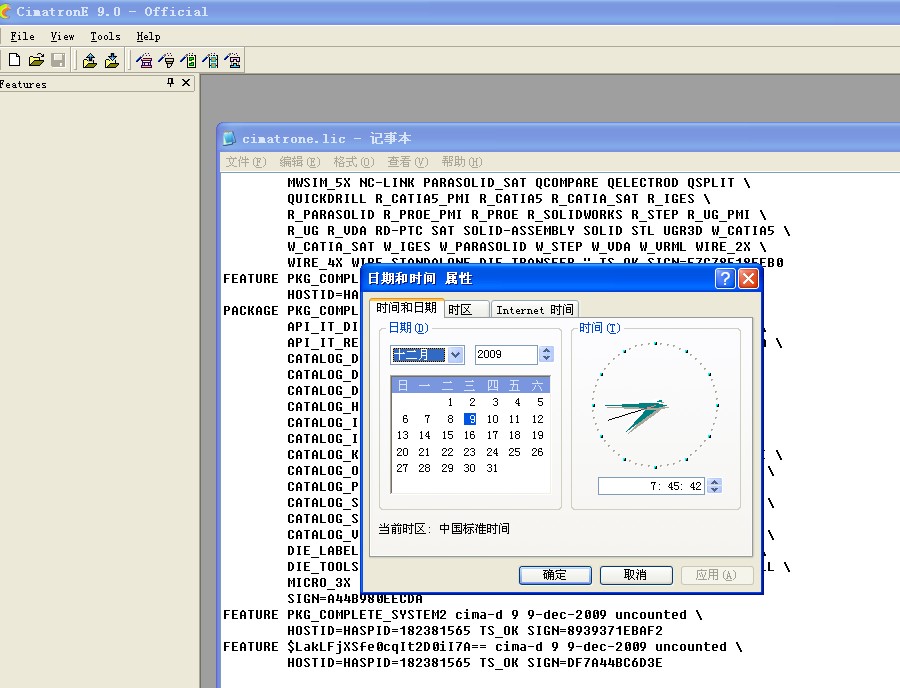
Task: Open the View menu in CimatronE
Action: (x=62, y=36)
